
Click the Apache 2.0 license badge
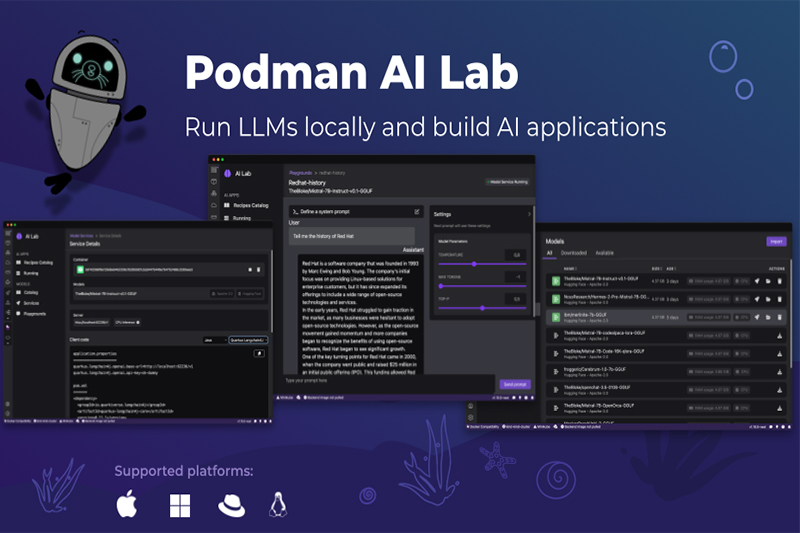coord(222,294)
